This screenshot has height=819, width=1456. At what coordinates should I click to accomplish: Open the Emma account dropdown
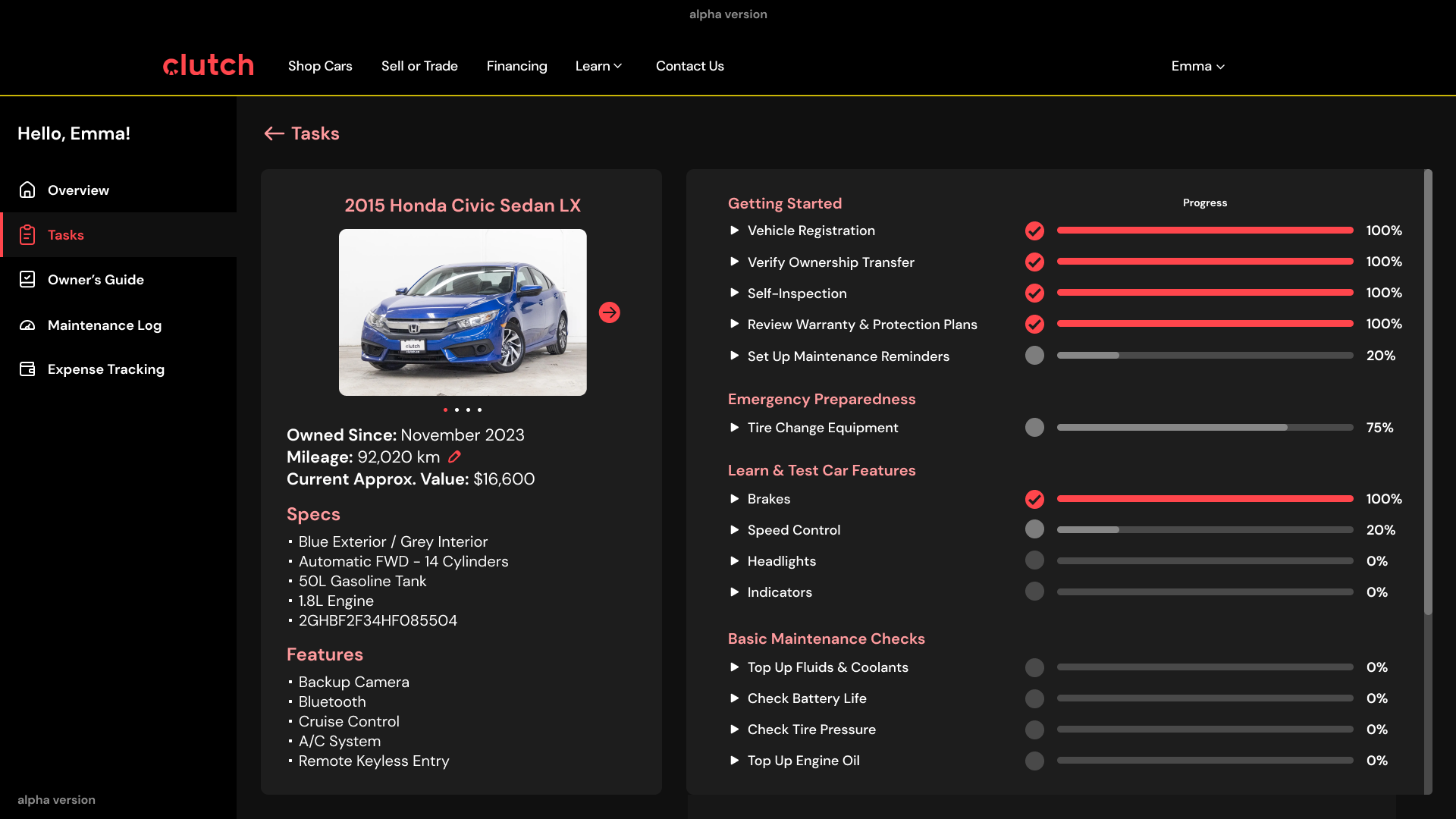(x=1197, y=66)
